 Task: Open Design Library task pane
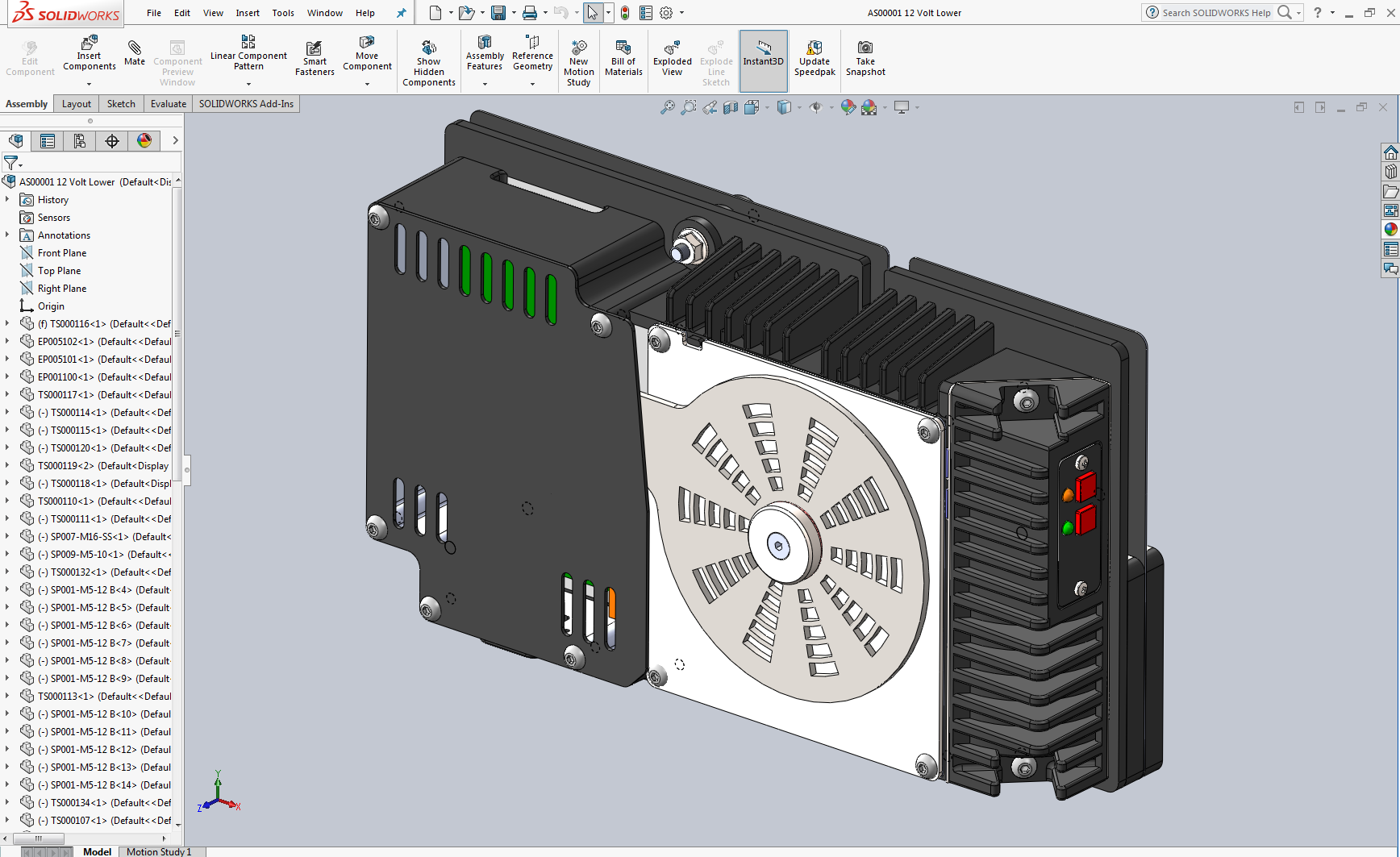click(1390, 172)
